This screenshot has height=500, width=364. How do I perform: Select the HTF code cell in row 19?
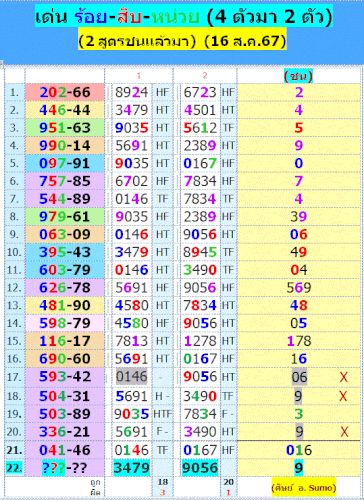[162, 414]
